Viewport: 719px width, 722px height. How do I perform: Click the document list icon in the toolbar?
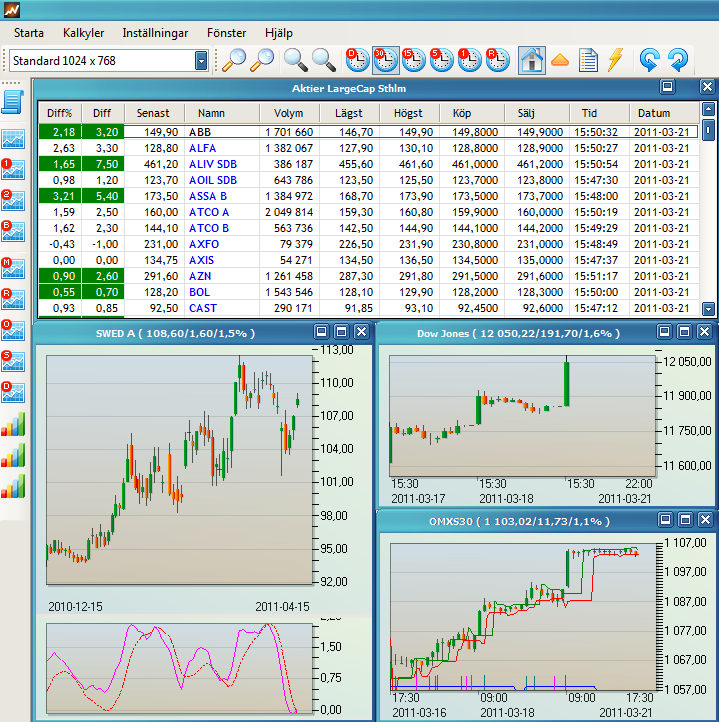point(588,60)
